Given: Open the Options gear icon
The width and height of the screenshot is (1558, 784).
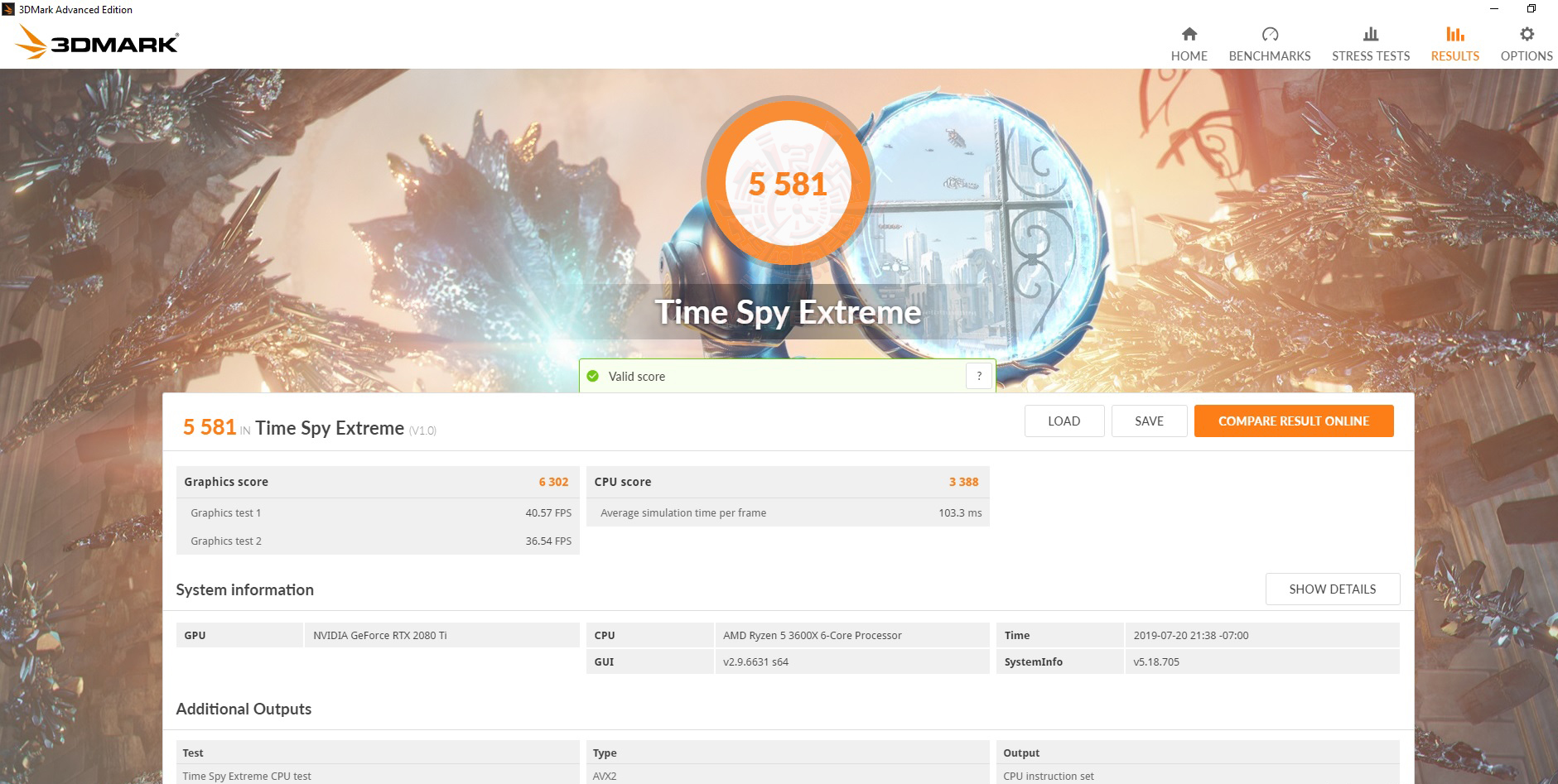Looking at the screenshot, I should [x=1527, y=34].
